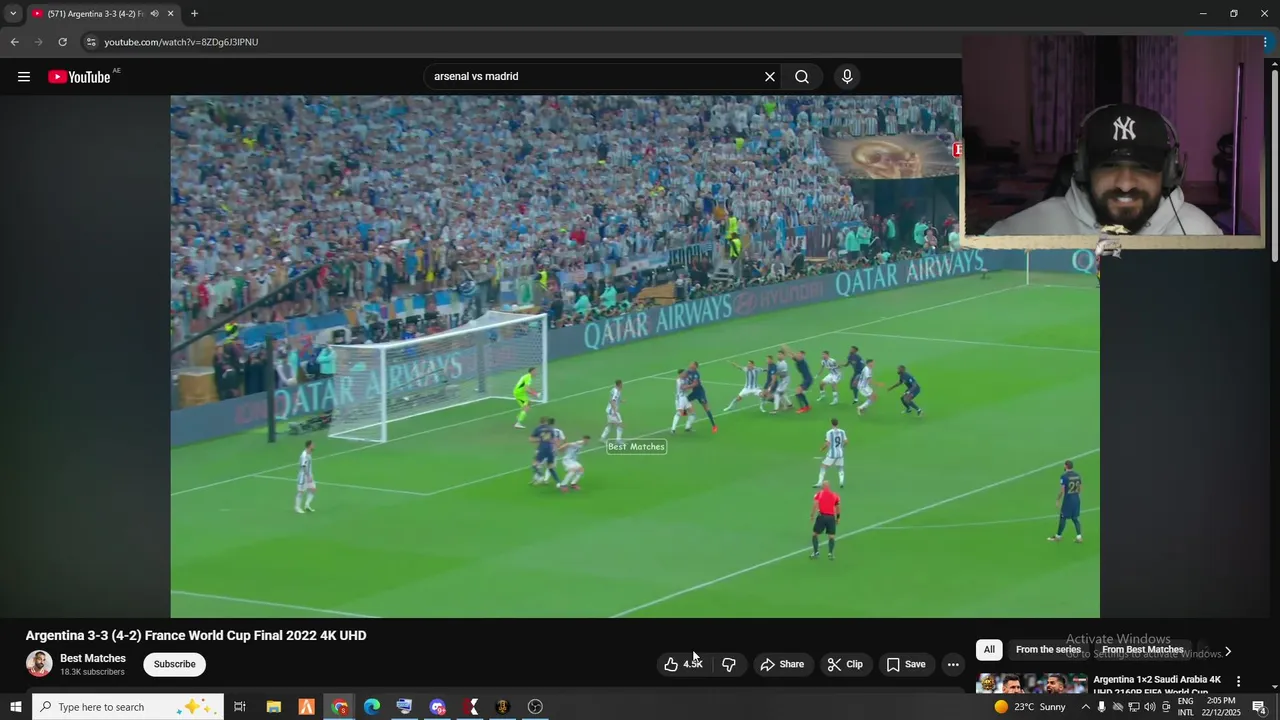
Task: Open notification center icon
Action: (1260, 707)
